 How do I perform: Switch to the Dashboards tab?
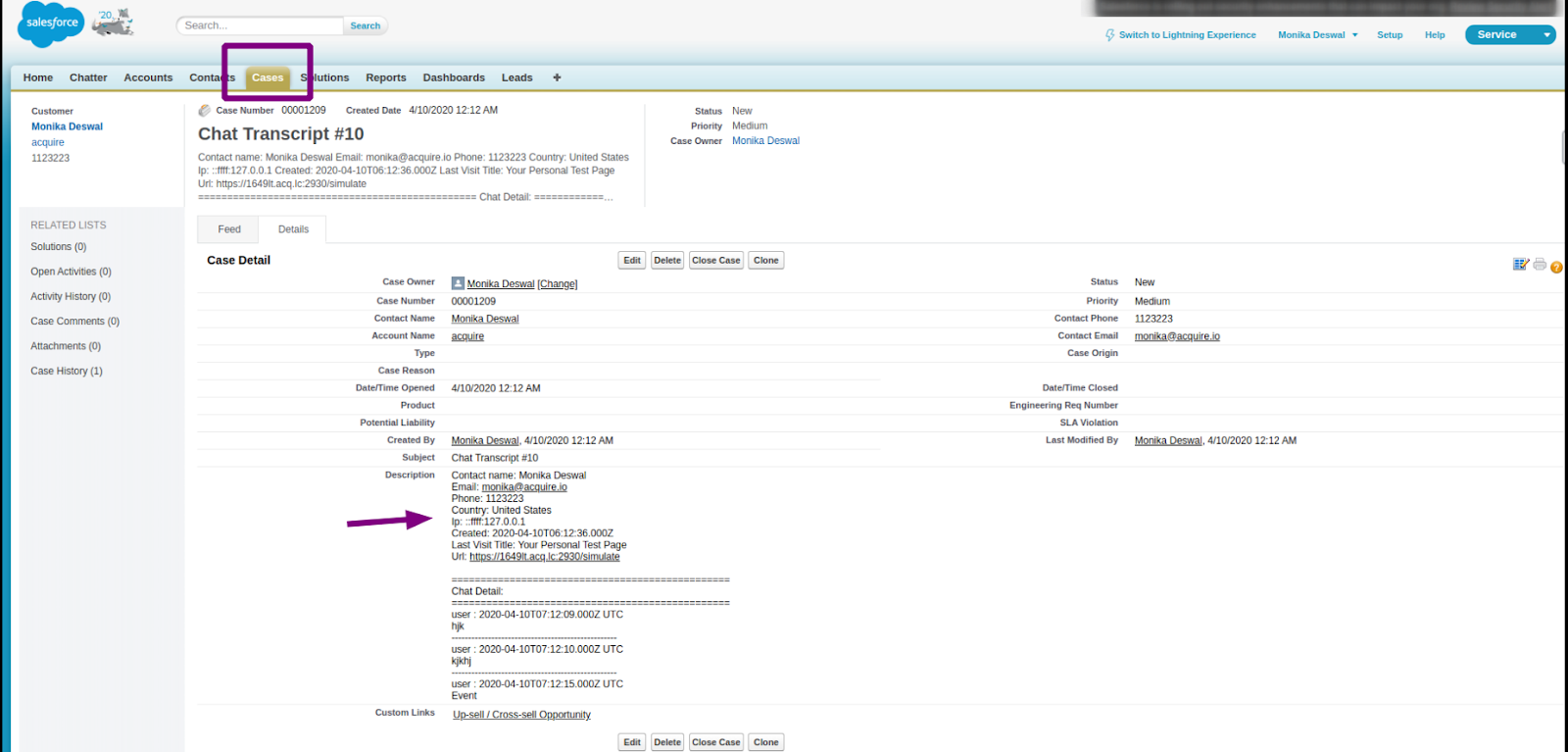click(454, 77)
